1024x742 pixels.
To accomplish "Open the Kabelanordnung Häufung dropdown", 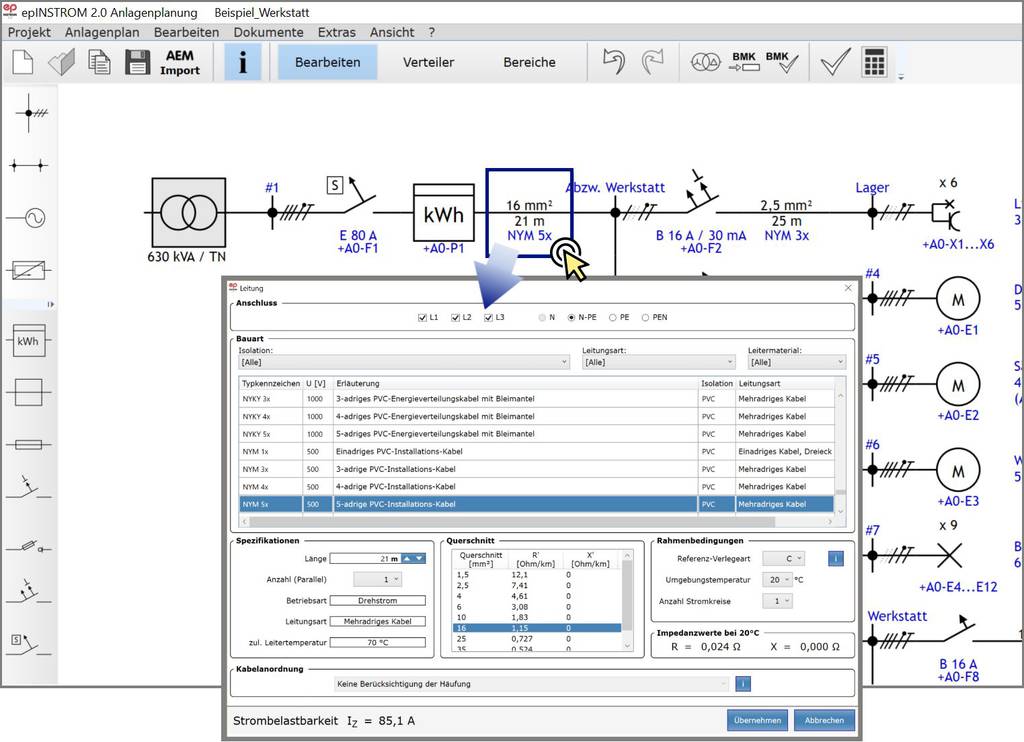I will (x=531, y=684).
